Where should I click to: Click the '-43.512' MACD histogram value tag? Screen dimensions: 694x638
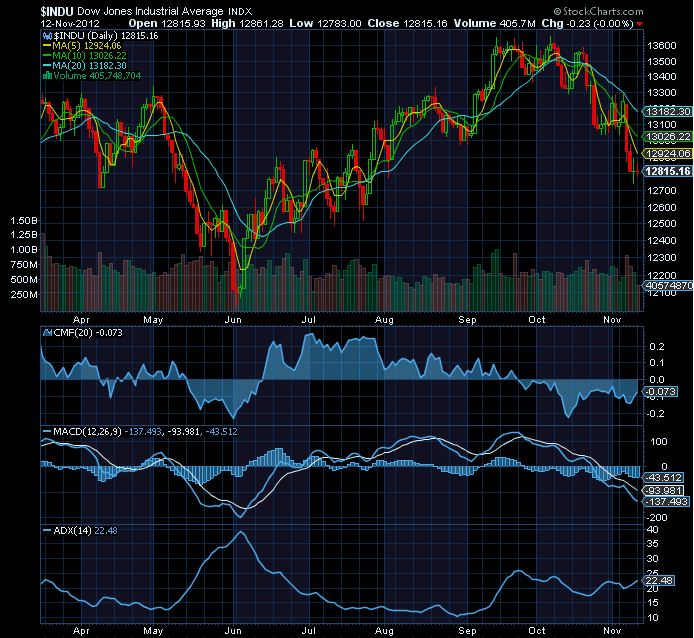[663, 478]
